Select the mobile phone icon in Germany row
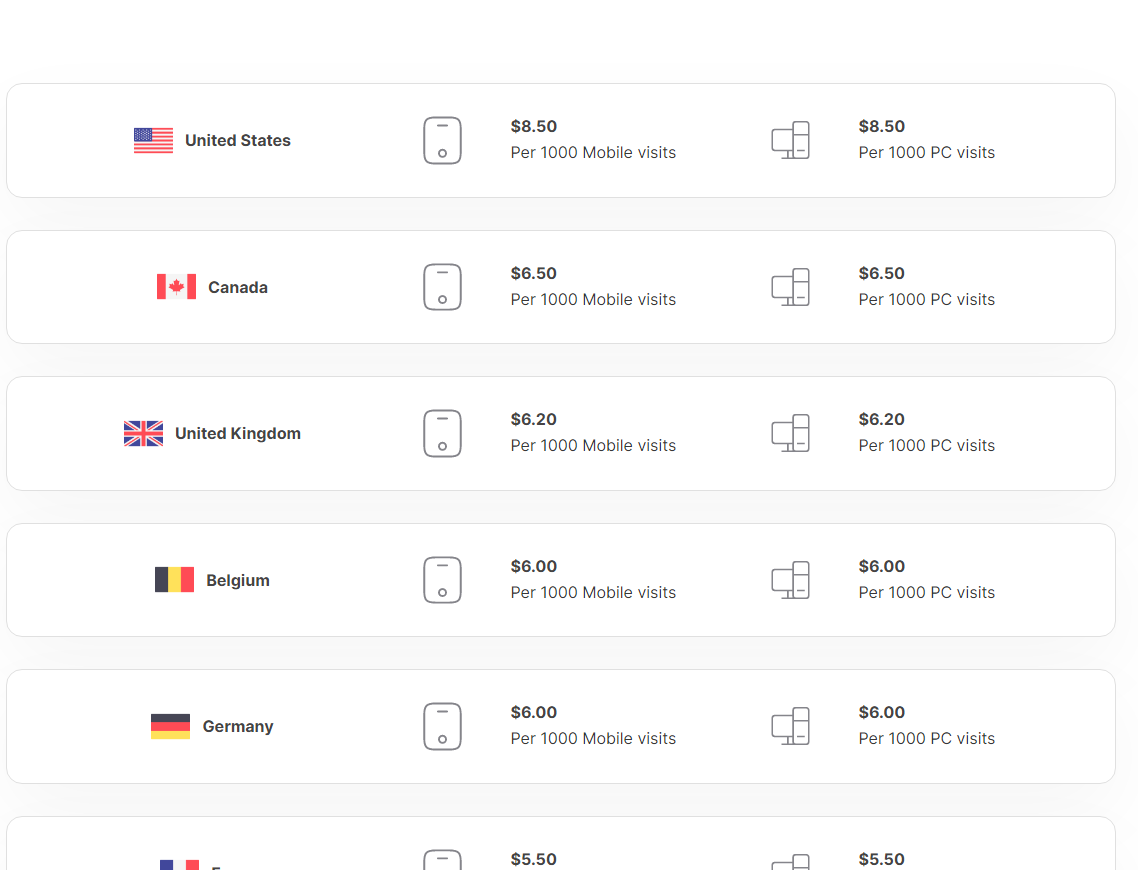The width and height of the screenshot is (1138, 870). tap(443, 726)
